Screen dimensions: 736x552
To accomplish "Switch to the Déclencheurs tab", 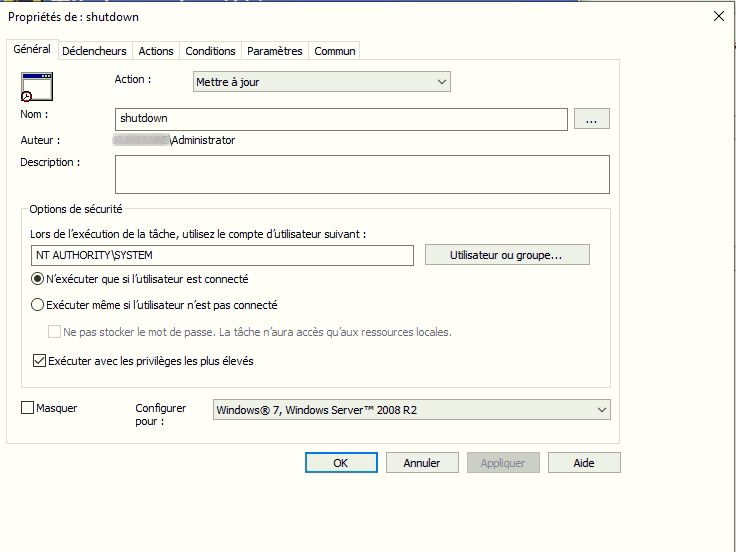I will [94, 51].
